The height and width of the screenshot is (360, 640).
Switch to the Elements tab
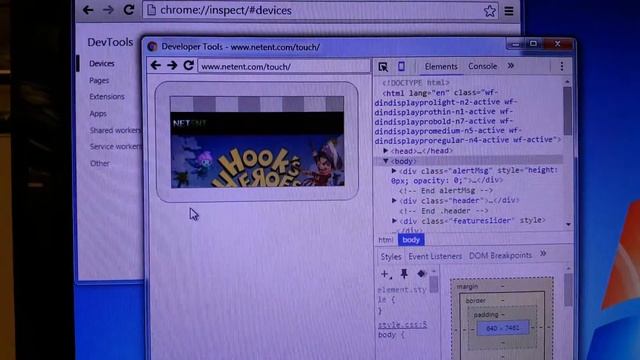[x=441, y=66]
